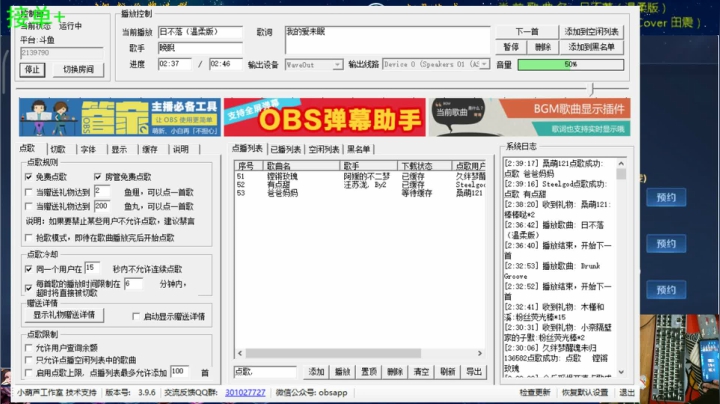Screen dimensions: 720x404
Task: Click 删除 button beside 暂停
Action: tap(543, 47)
